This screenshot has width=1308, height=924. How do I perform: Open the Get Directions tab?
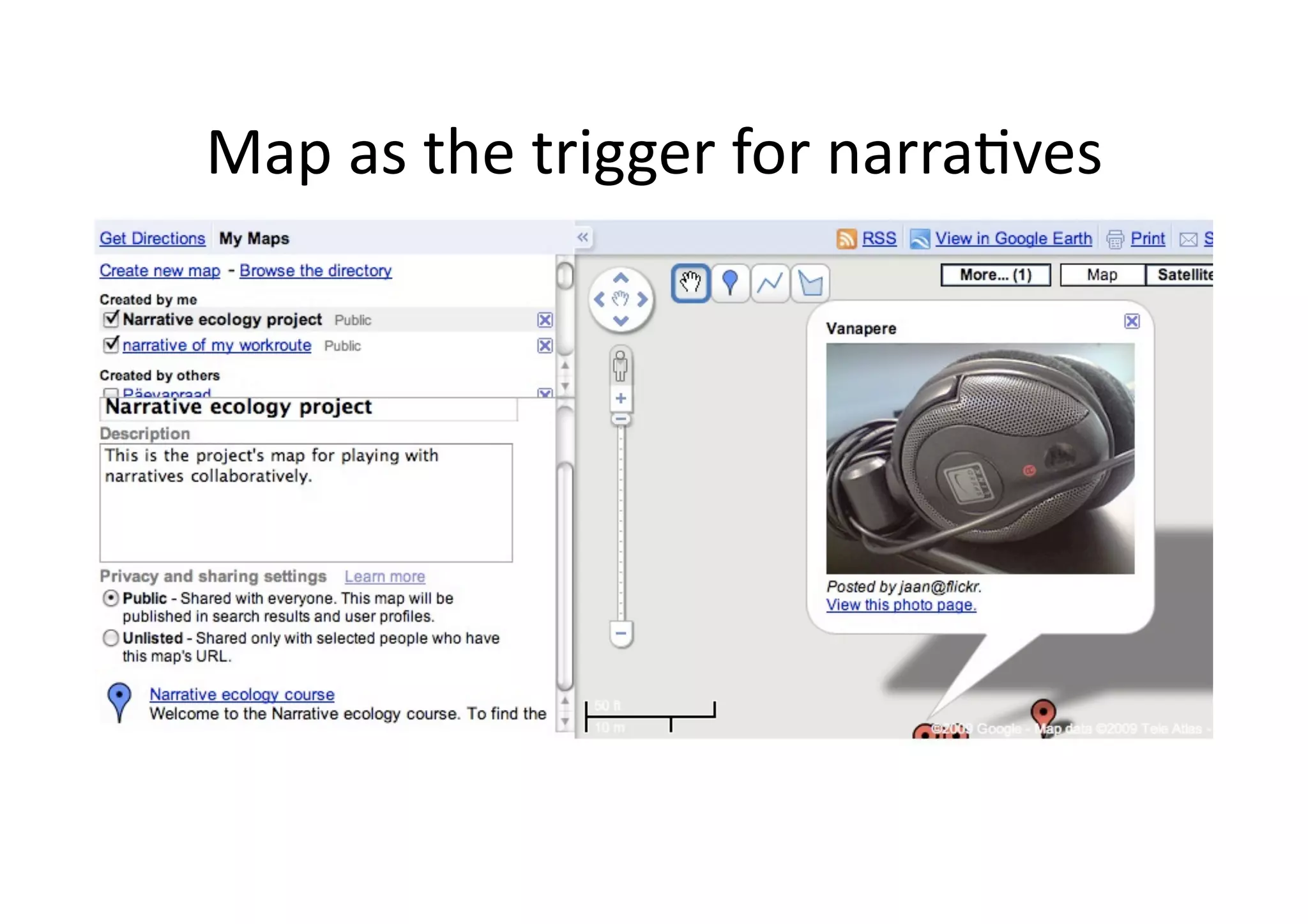(152, 239)
